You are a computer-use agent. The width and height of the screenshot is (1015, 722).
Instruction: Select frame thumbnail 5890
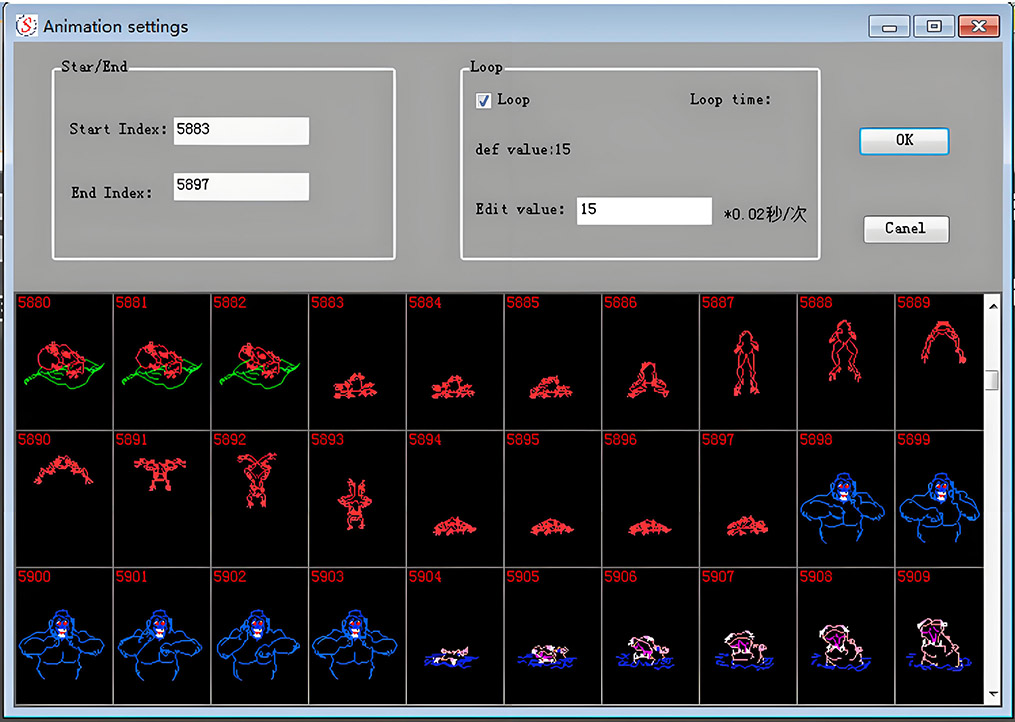click(64, 498)
